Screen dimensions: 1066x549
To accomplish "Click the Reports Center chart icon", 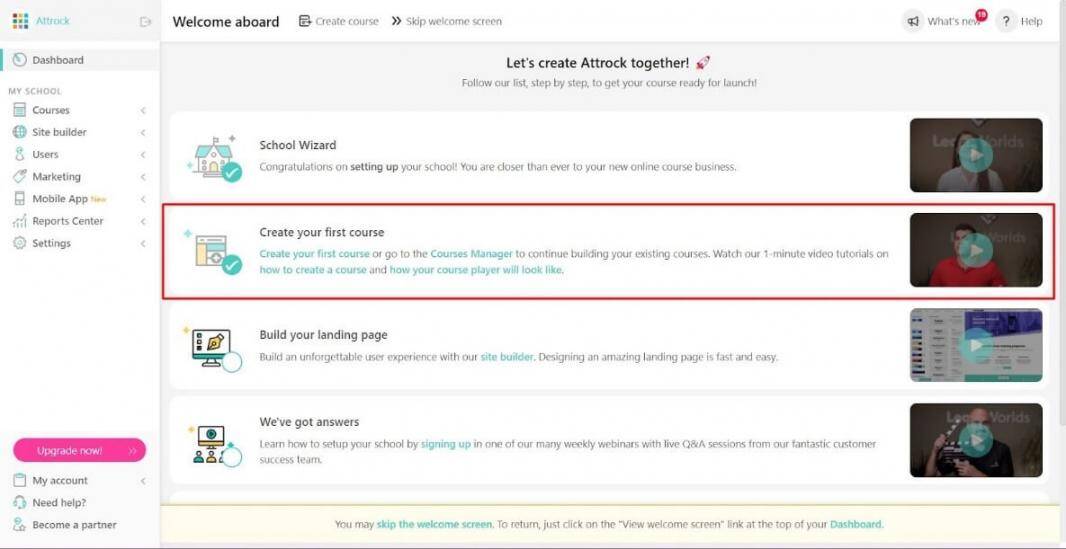I will click(x=20, y=221).
